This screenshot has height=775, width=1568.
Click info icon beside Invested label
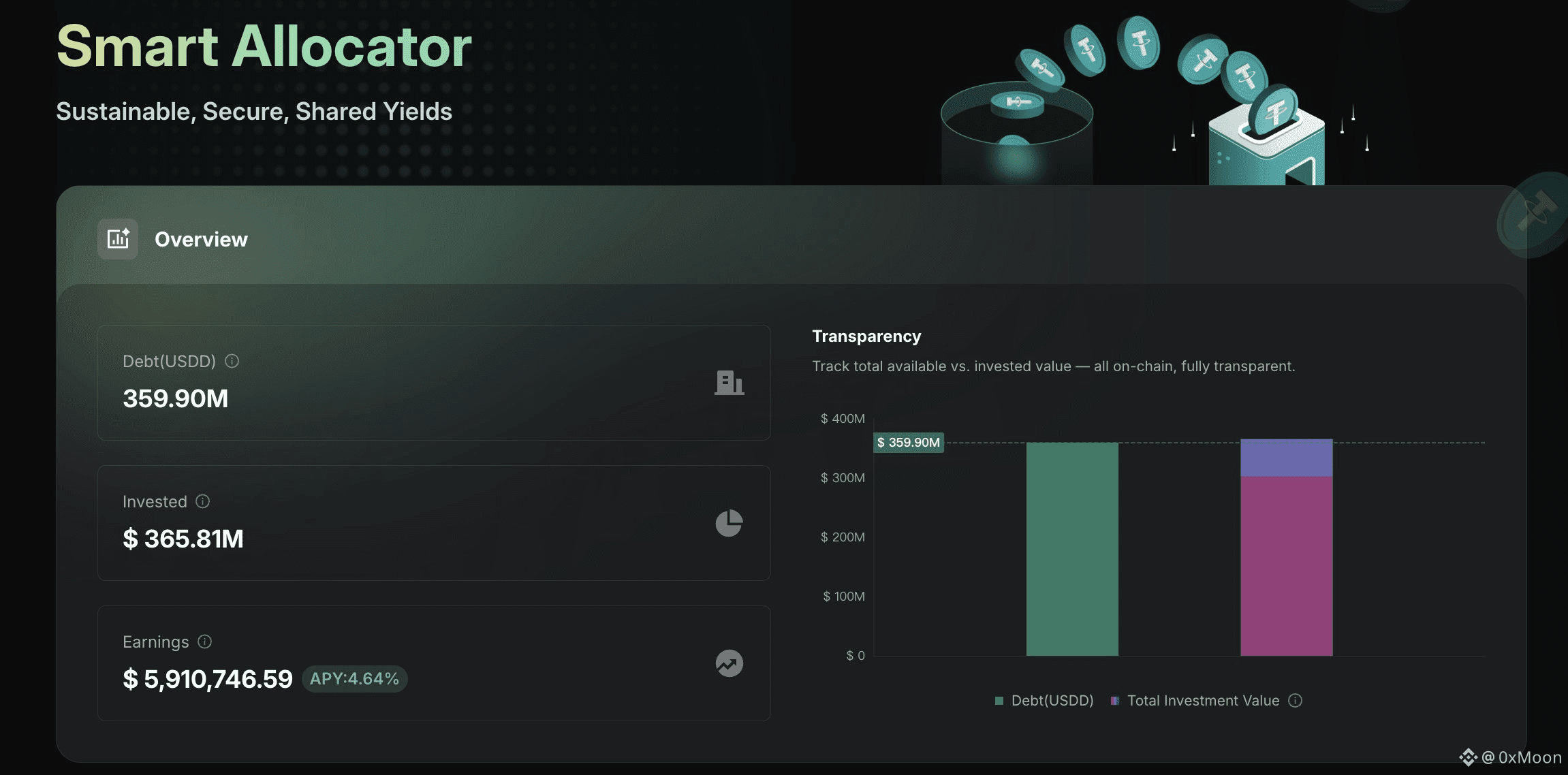(202, 501)
